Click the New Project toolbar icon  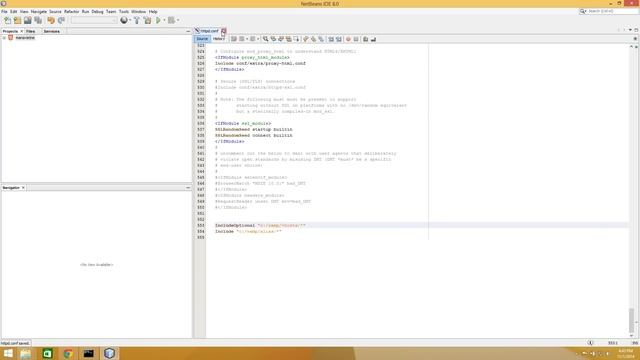(x=17, y=20)
